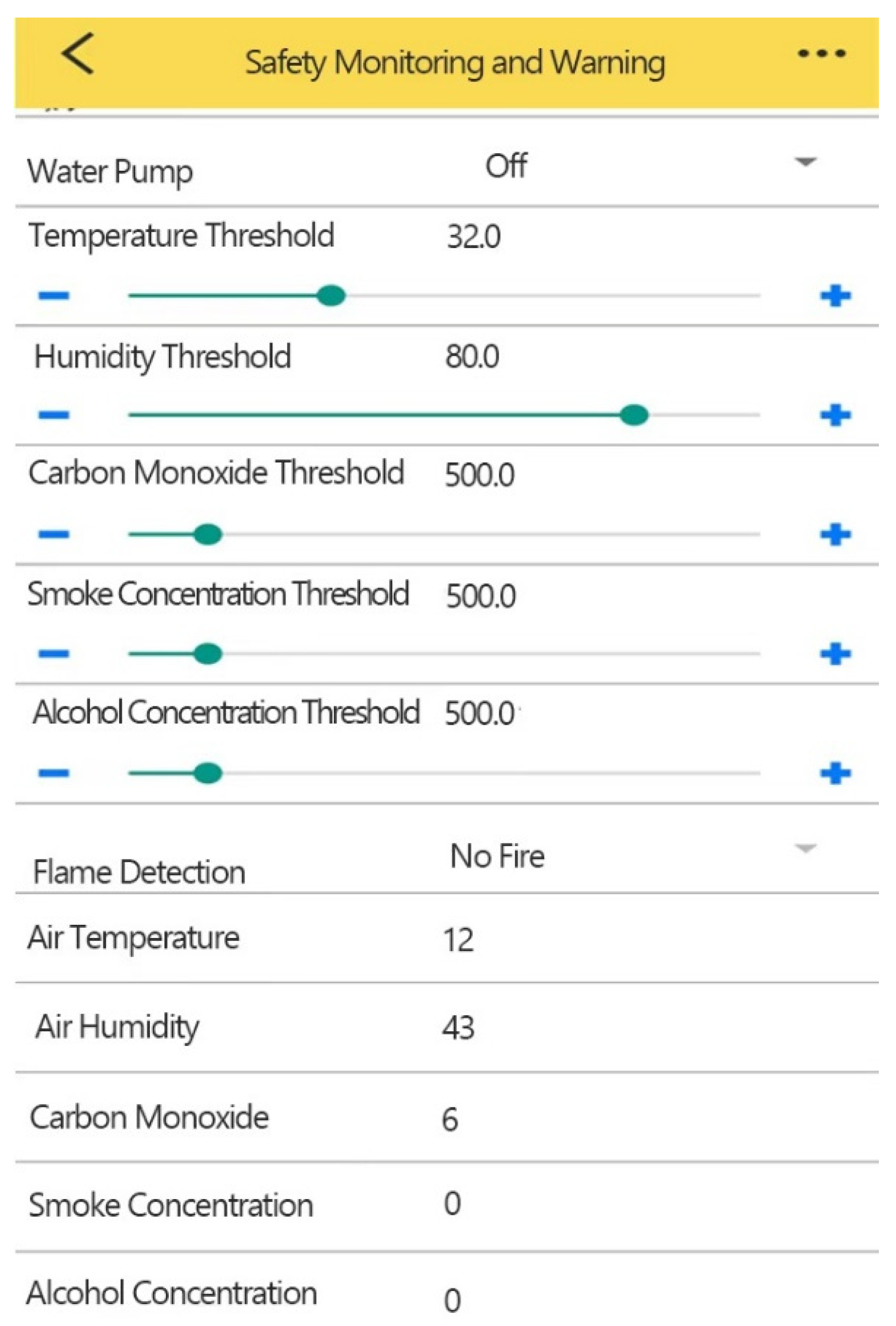This screenshot has width=896, height=1326.
Task: Click the Temperature Threshold slider handle
Action: 331,296
